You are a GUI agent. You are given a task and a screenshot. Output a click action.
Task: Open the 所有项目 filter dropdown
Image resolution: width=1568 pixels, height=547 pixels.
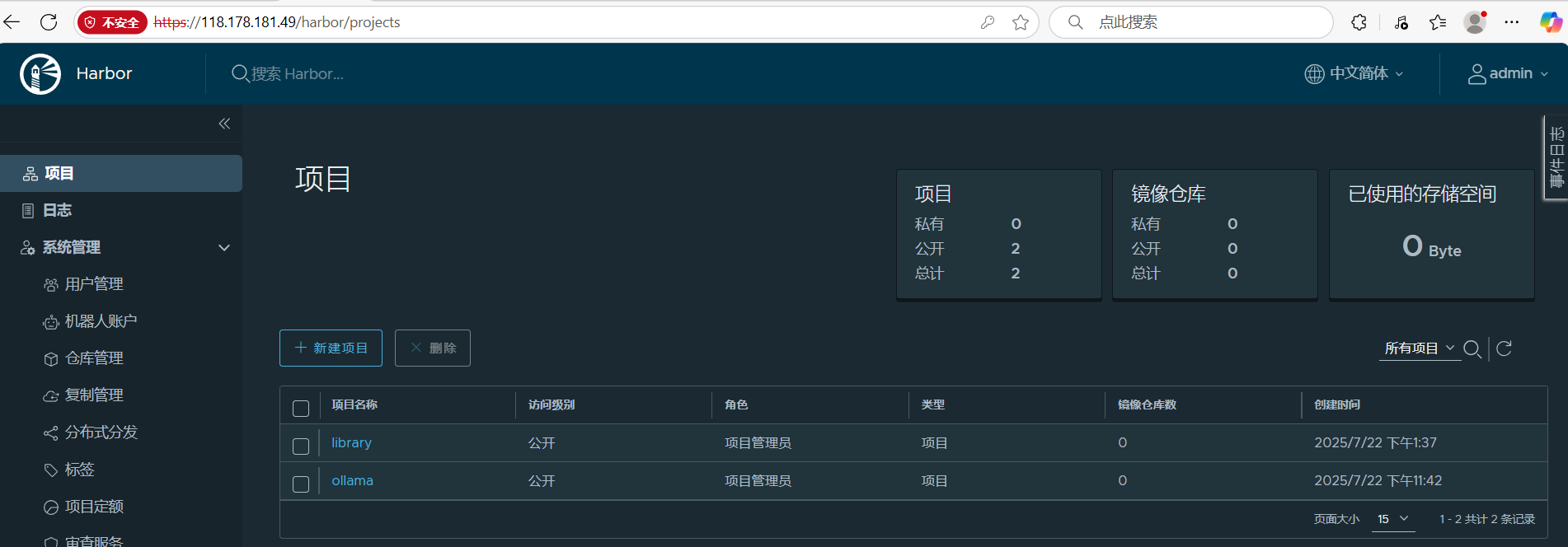(1420, 348)
